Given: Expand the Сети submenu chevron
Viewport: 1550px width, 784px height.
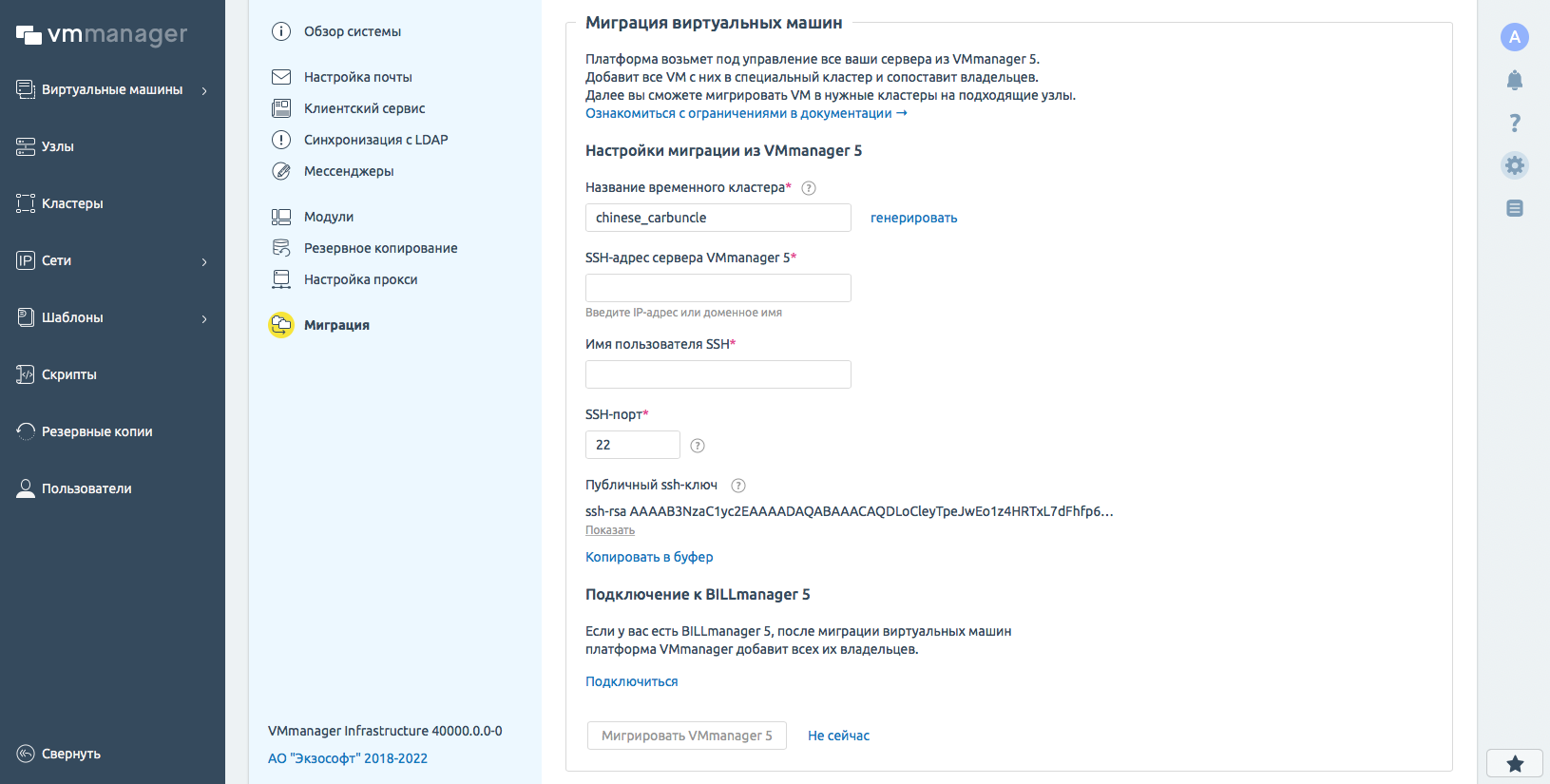Looking at the screenshot, I should [204, 261].
